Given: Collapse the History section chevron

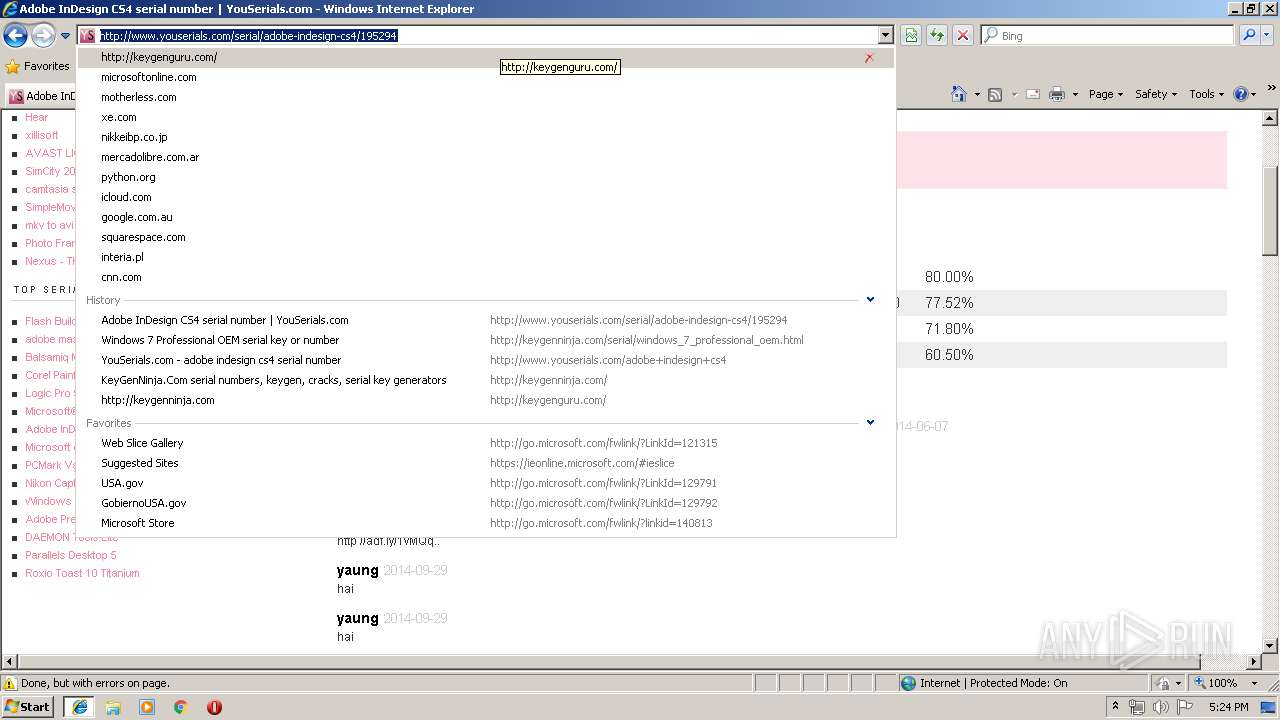Looking at the screenshot, I should [870, 299].
